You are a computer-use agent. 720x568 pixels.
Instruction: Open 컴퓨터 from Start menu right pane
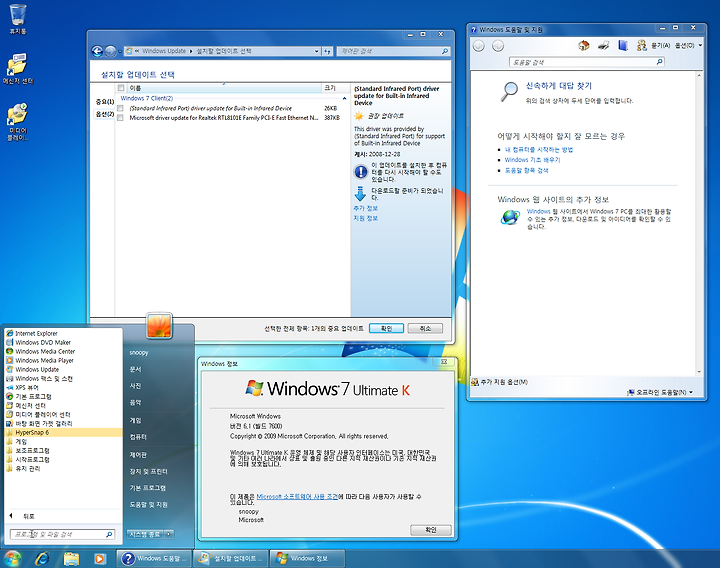(x=138, y=437)
